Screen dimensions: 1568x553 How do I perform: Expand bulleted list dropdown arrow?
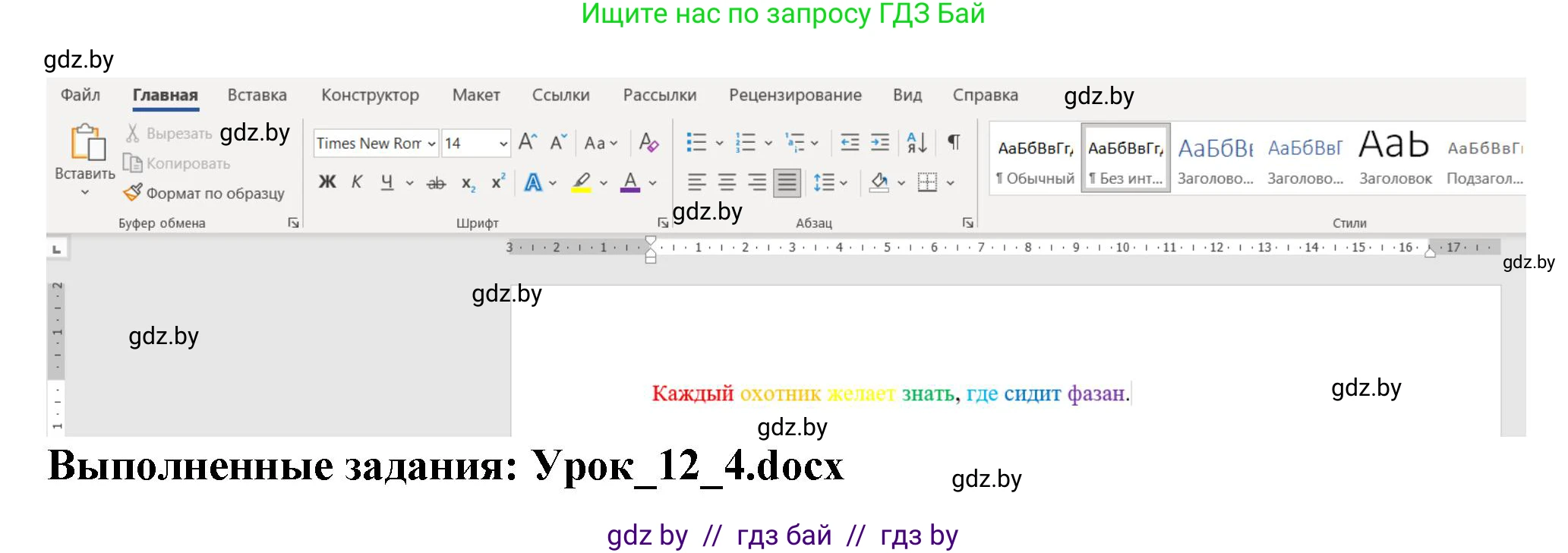(719, 143)
